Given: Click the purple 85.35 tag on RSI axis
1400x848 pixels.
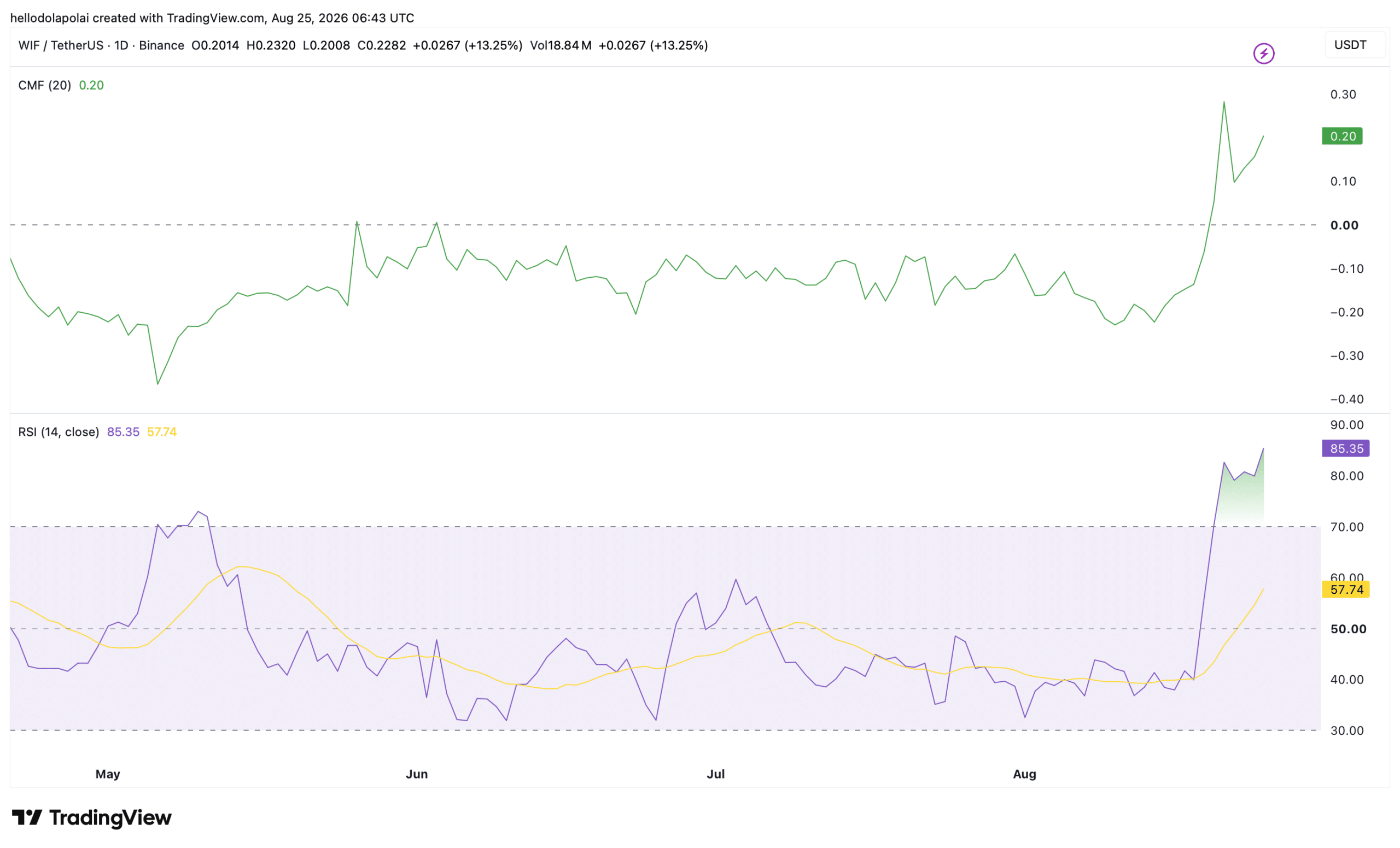Looking at the screenshot, I should click(1346, 448).
